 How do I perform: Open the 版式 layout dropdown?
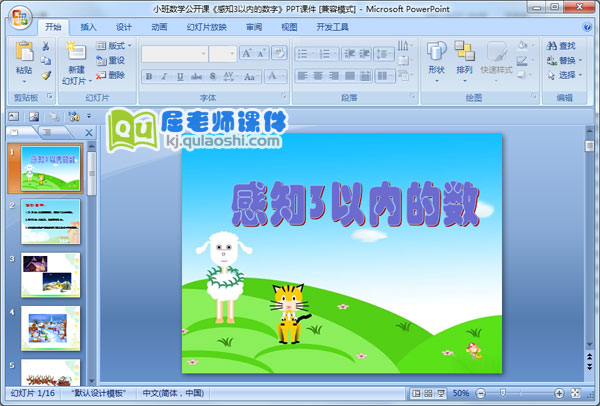113,46
